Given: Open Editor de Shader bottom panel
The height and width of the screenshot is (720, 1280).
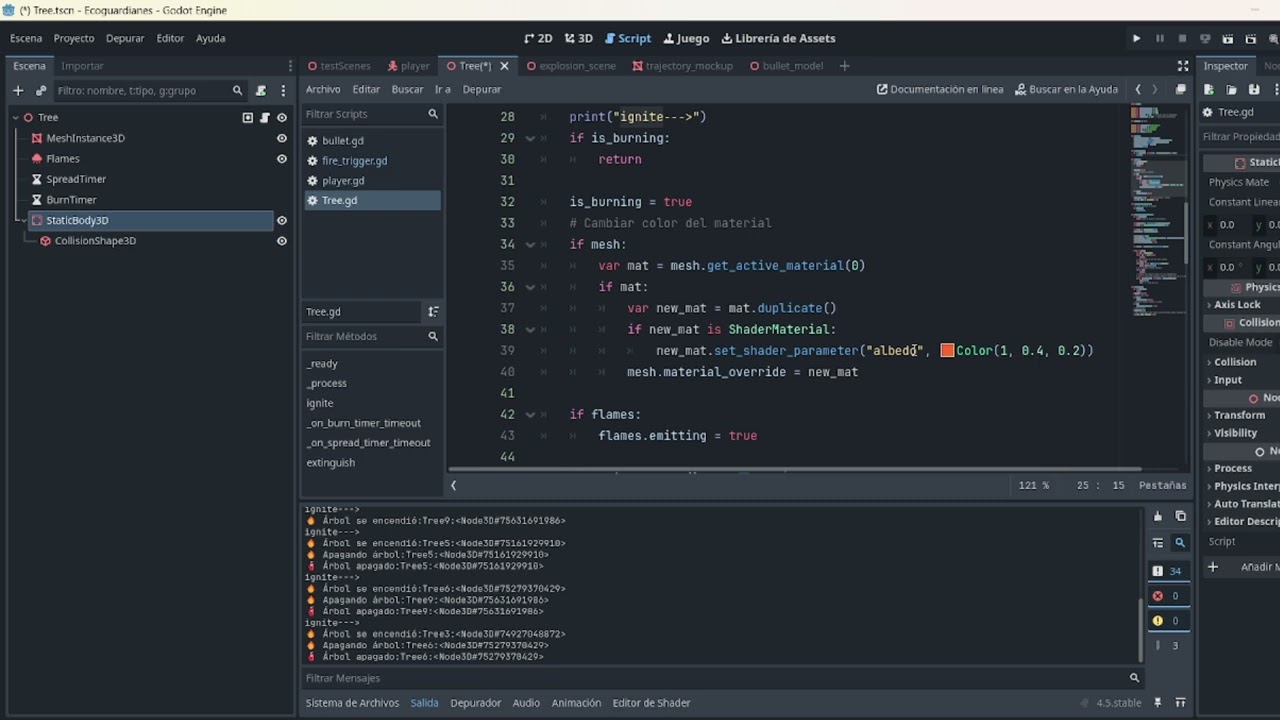Looking at the screenshot, I should [x=651, y=703].
